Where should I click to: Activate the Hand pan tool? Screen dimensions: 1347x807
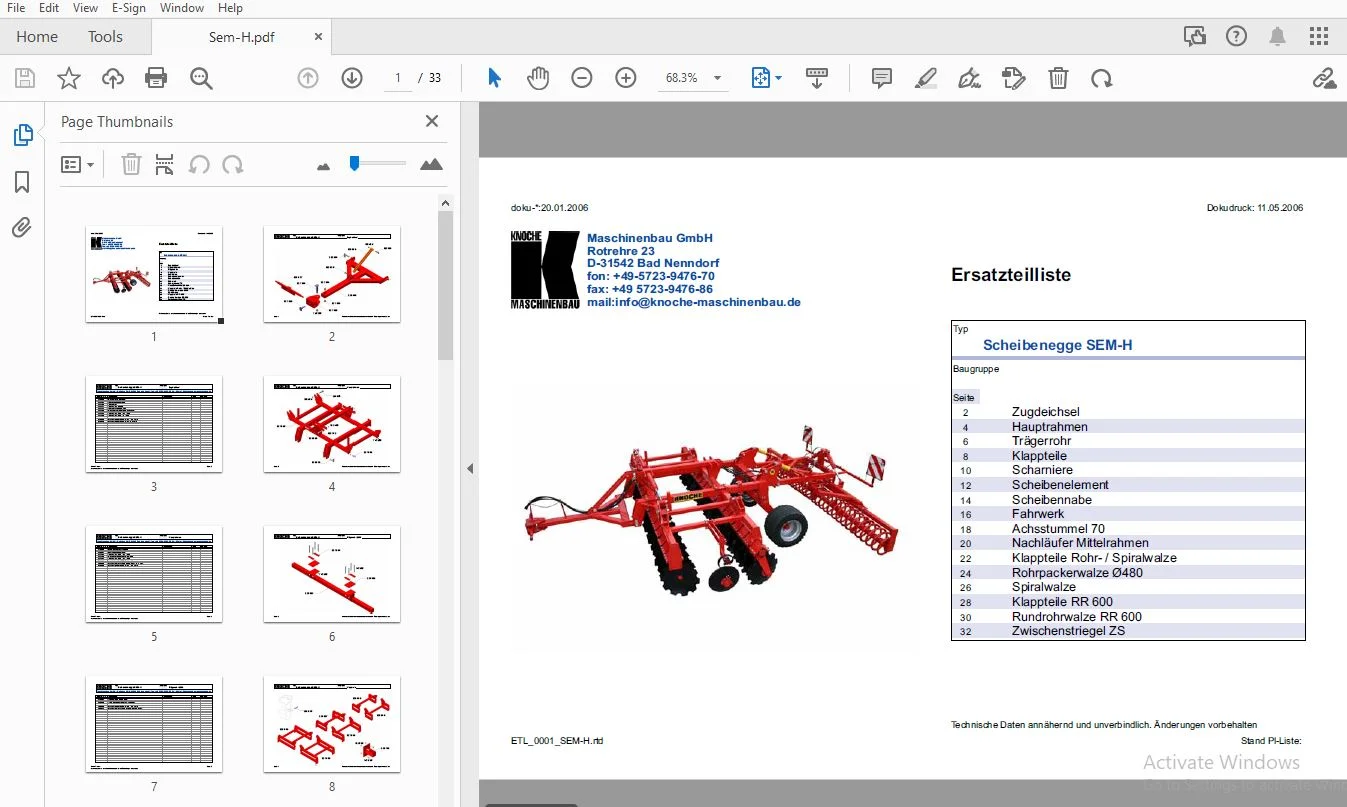[x=538, y=78]
